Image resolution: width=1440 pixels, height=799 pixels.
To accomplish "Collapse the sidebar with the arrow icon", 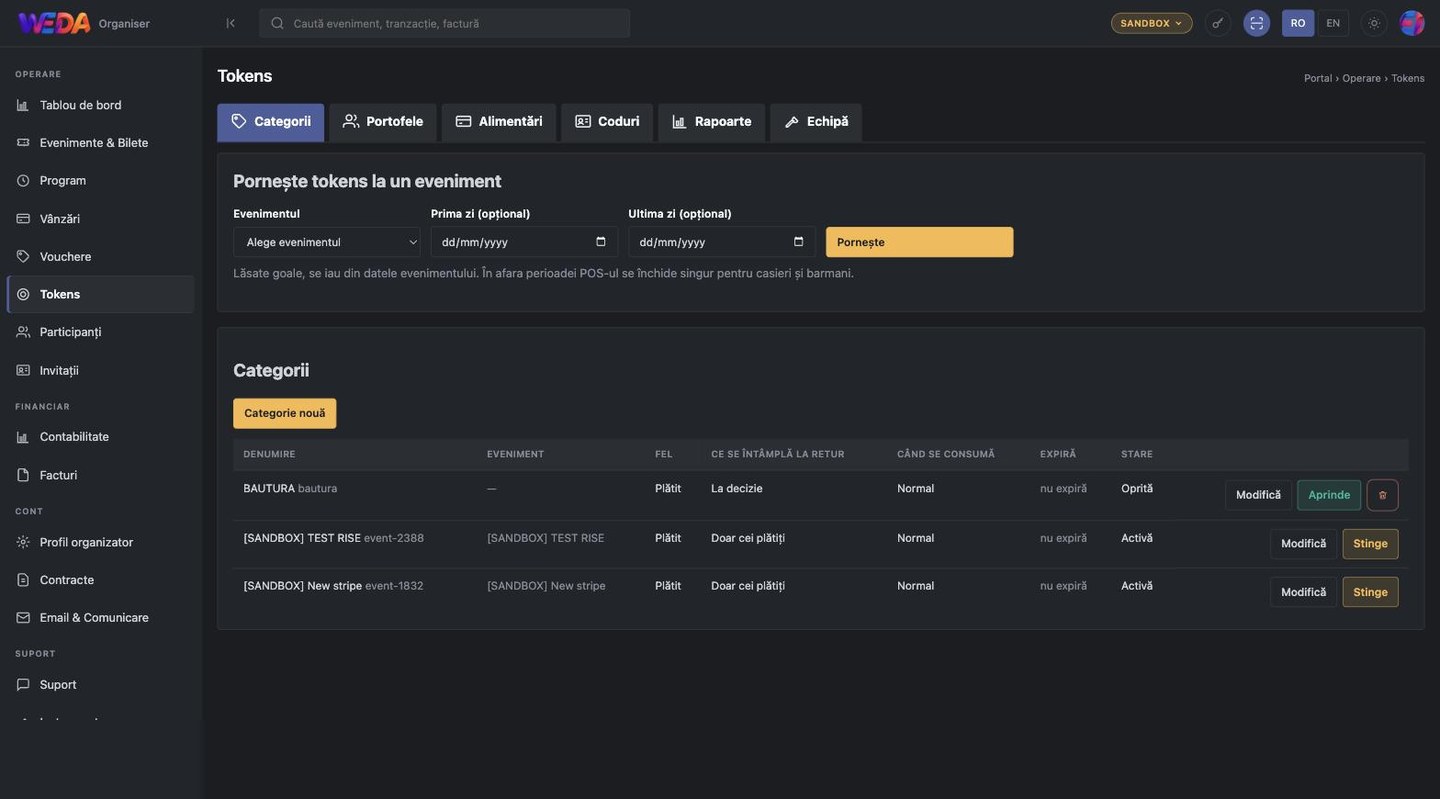I will [231, 23].
